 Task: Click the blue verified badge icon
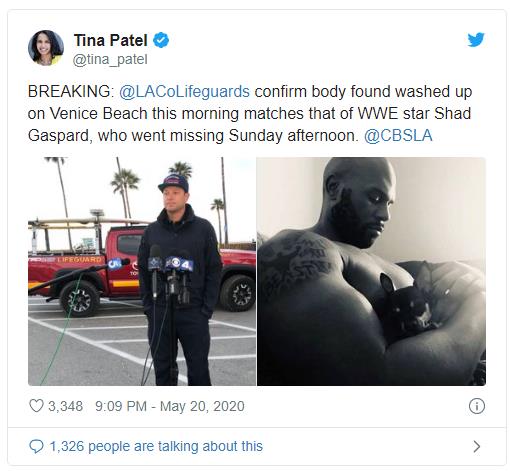tap(161, 40)
